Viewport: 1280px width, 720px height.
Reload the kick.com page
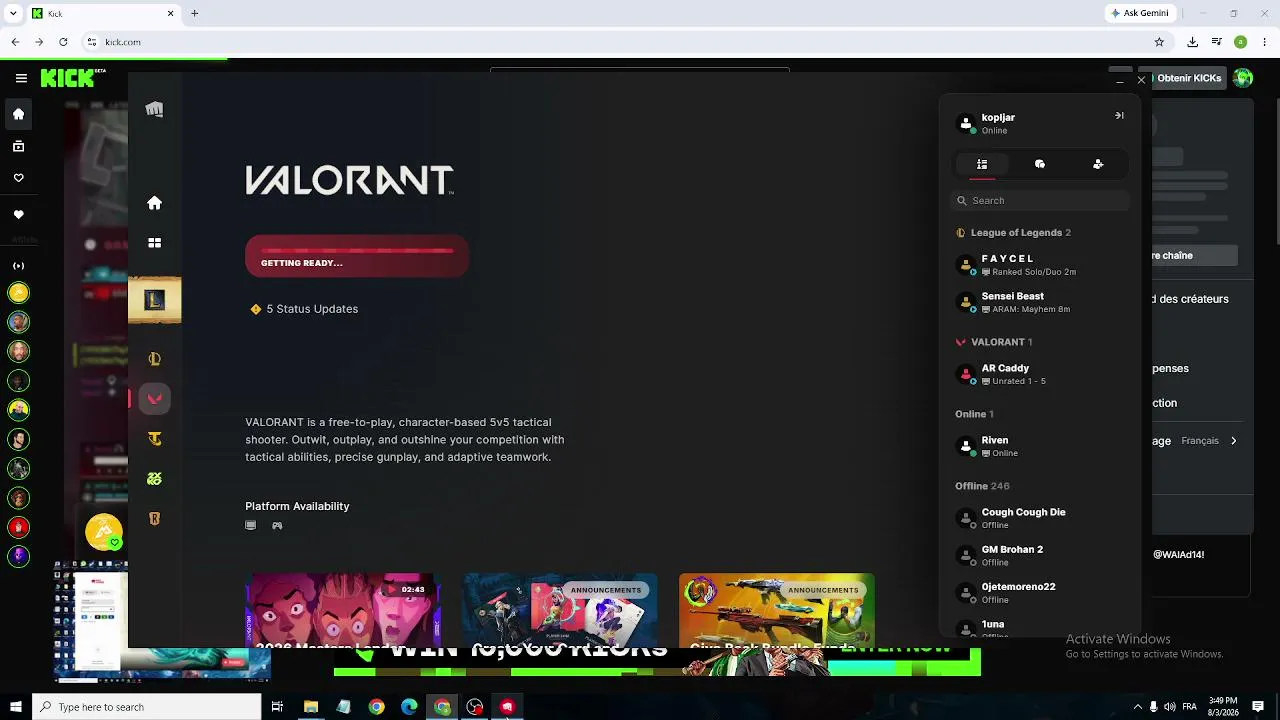pyautogui.click(x=63, y=42)
